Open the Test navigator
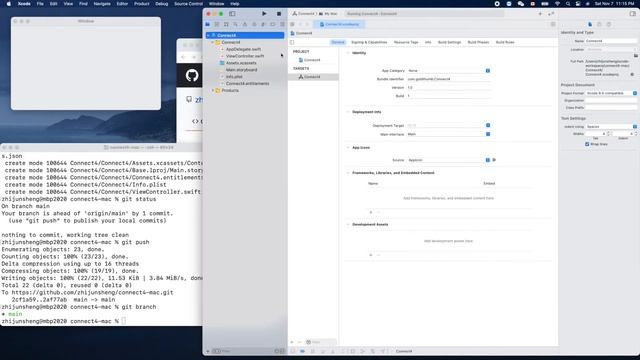The width and height of the screenshot is (640, 360). click(254, 24)
